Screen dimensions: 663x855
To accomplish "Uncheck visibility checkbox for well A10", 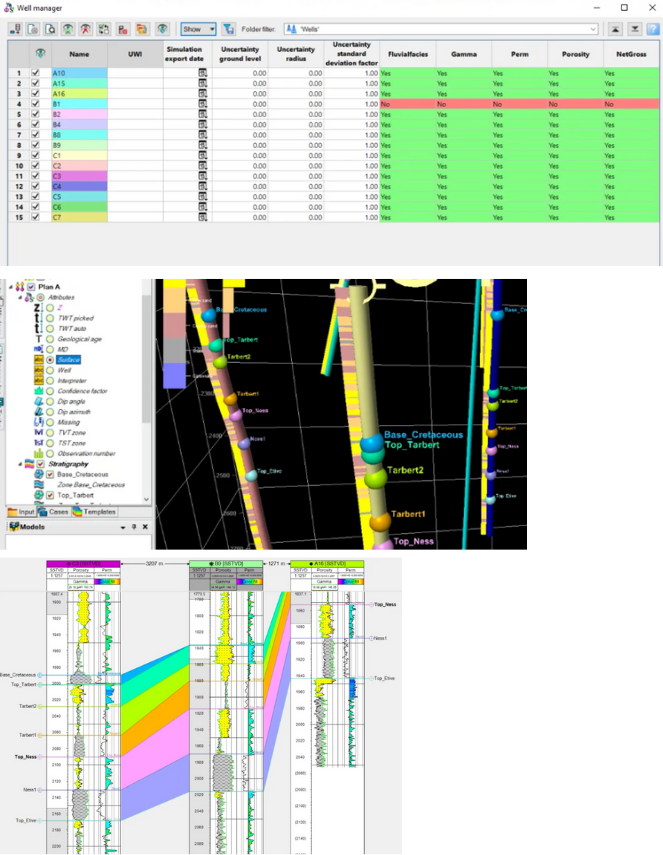I will point(35,73).
